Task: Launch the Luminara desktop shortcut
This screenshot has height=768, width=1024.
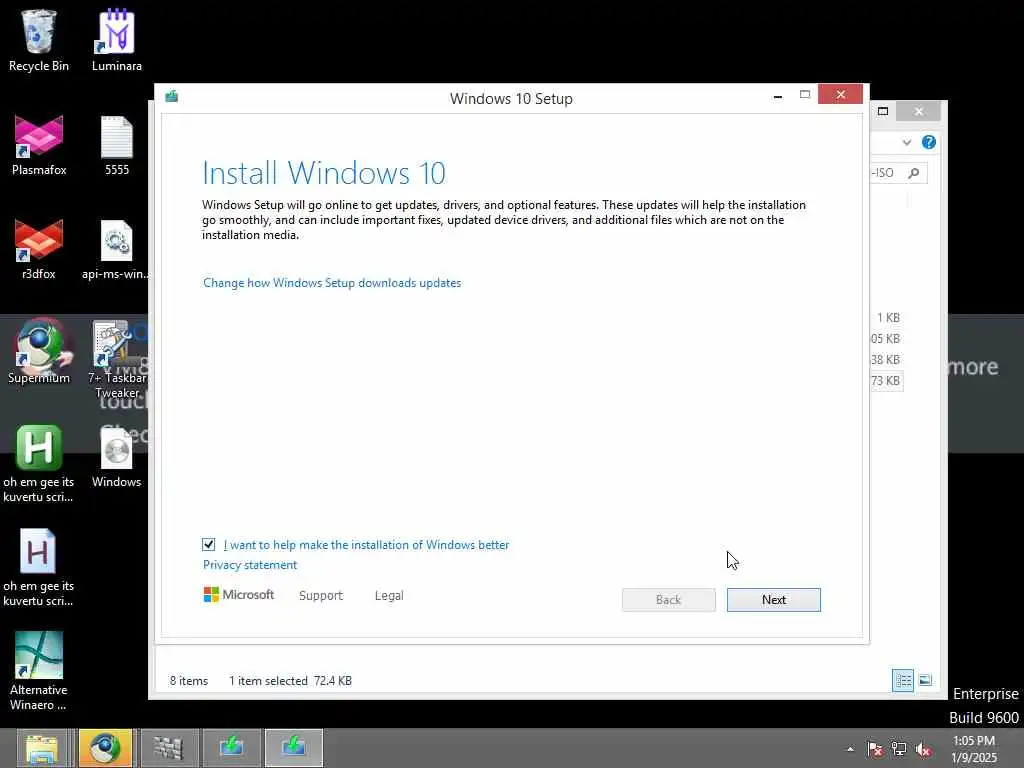Action: tap(116, 39)
